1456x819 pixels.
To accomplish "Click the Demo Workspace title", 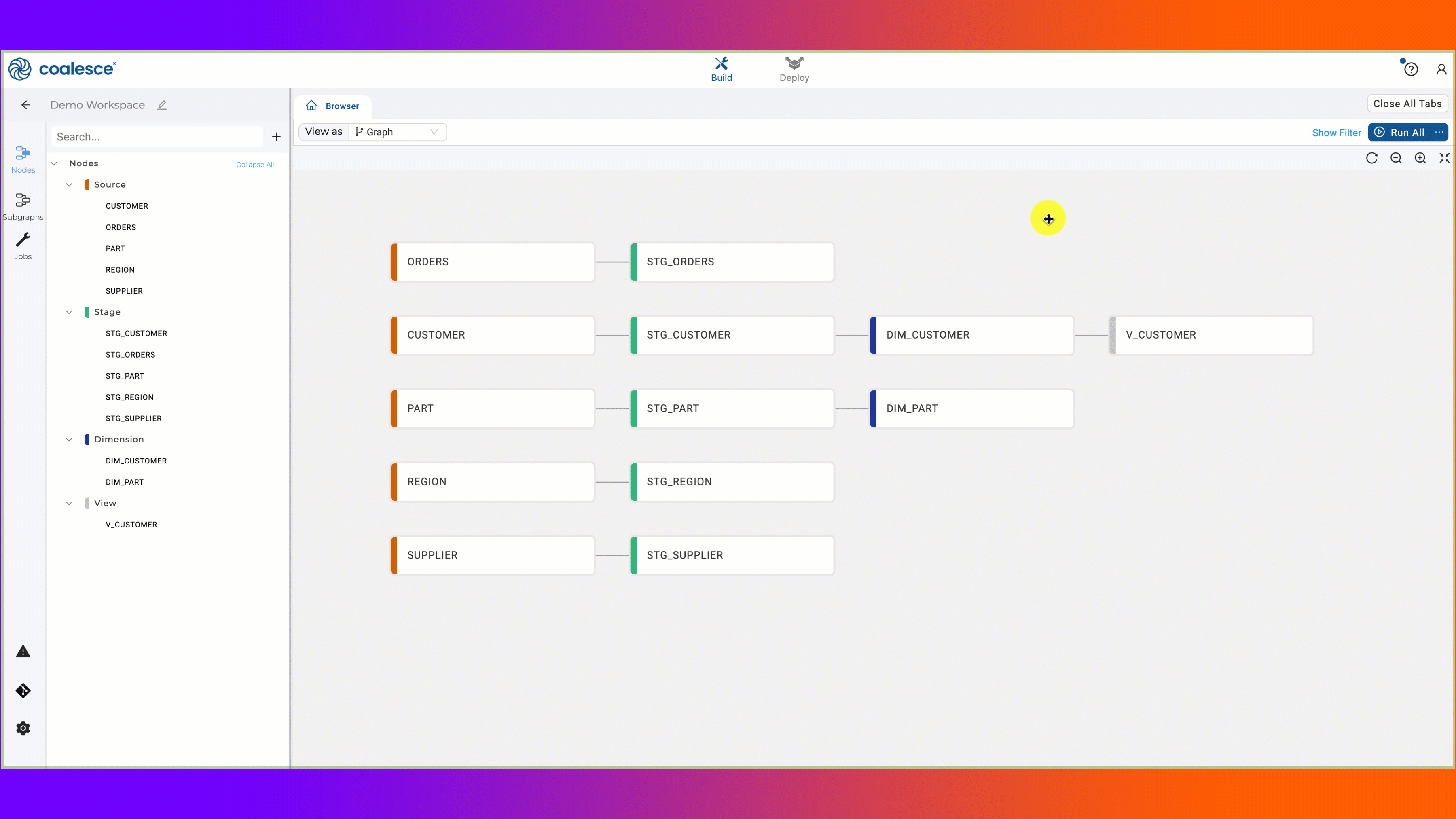I will click(x=97, y=105).
